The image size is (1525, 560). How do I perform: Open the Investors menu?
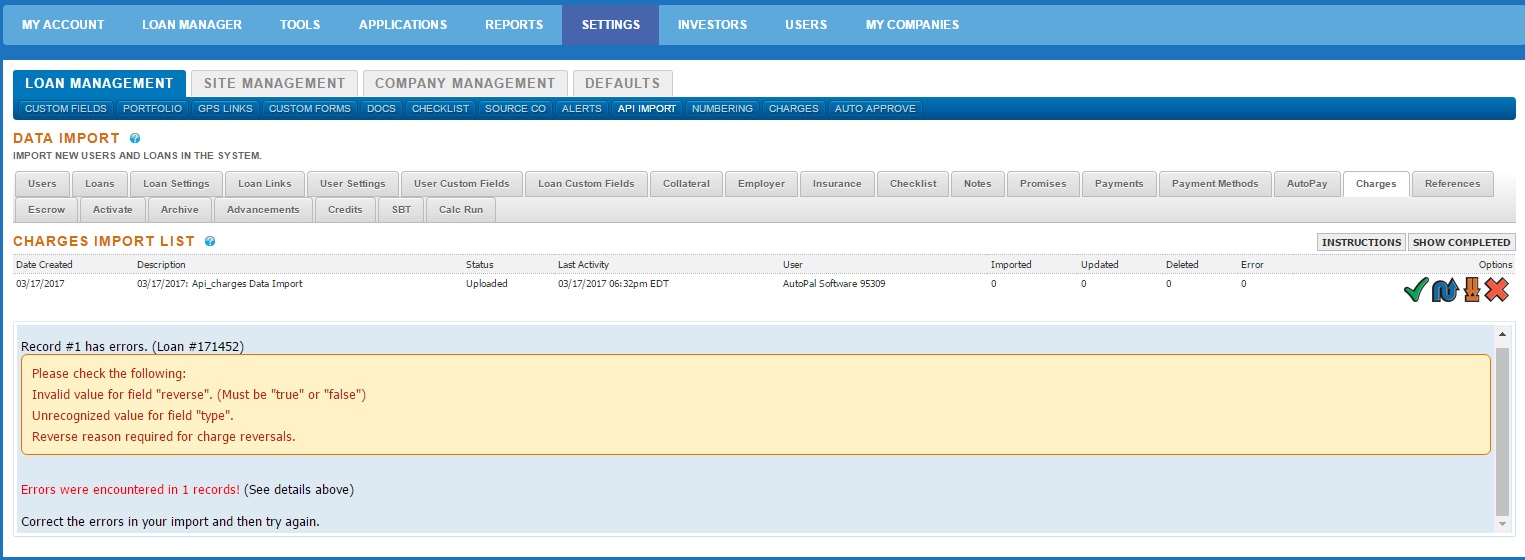point(712,25)
